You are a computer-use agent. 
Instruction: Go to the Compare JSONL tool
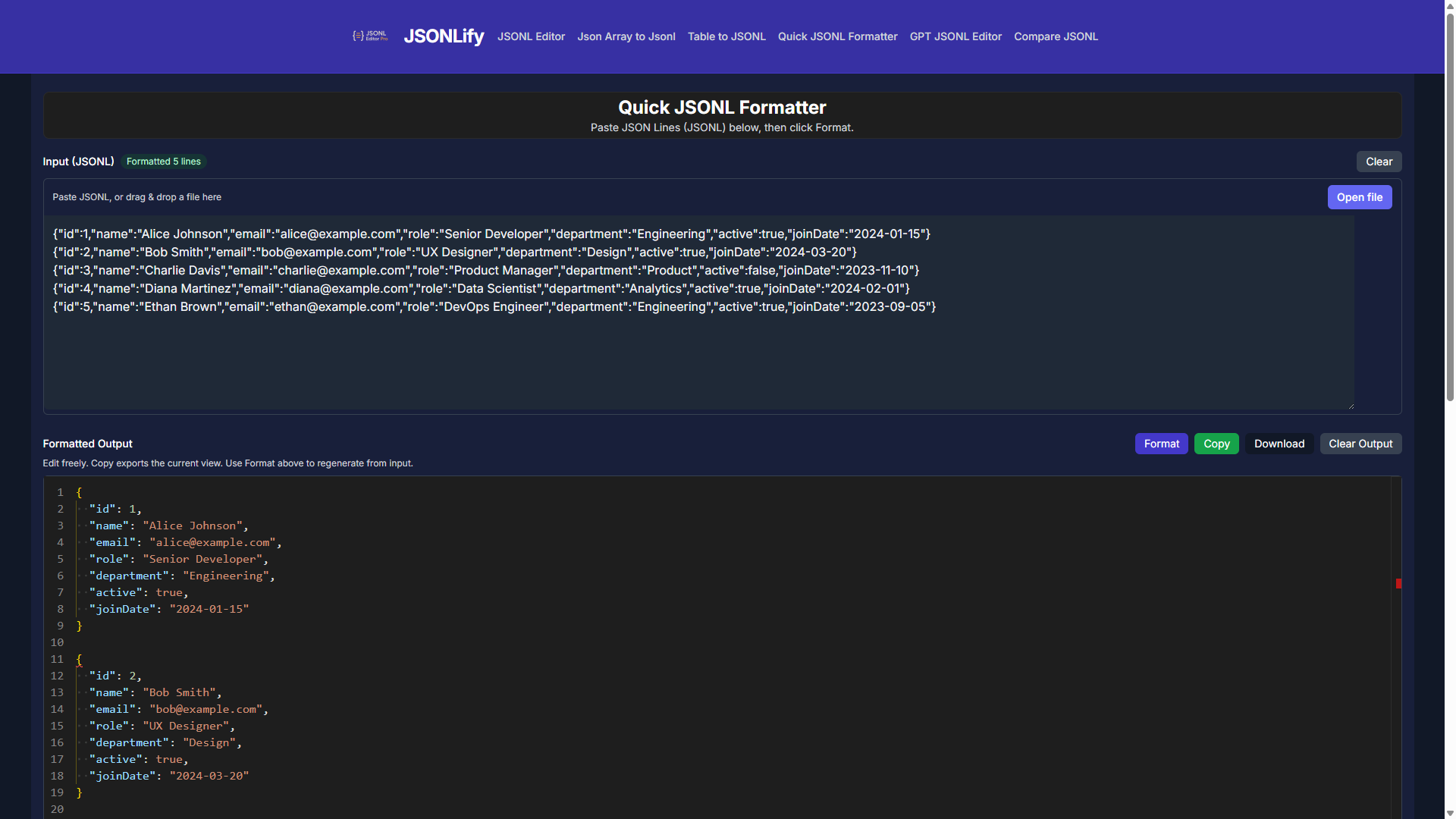point(1056,36)
